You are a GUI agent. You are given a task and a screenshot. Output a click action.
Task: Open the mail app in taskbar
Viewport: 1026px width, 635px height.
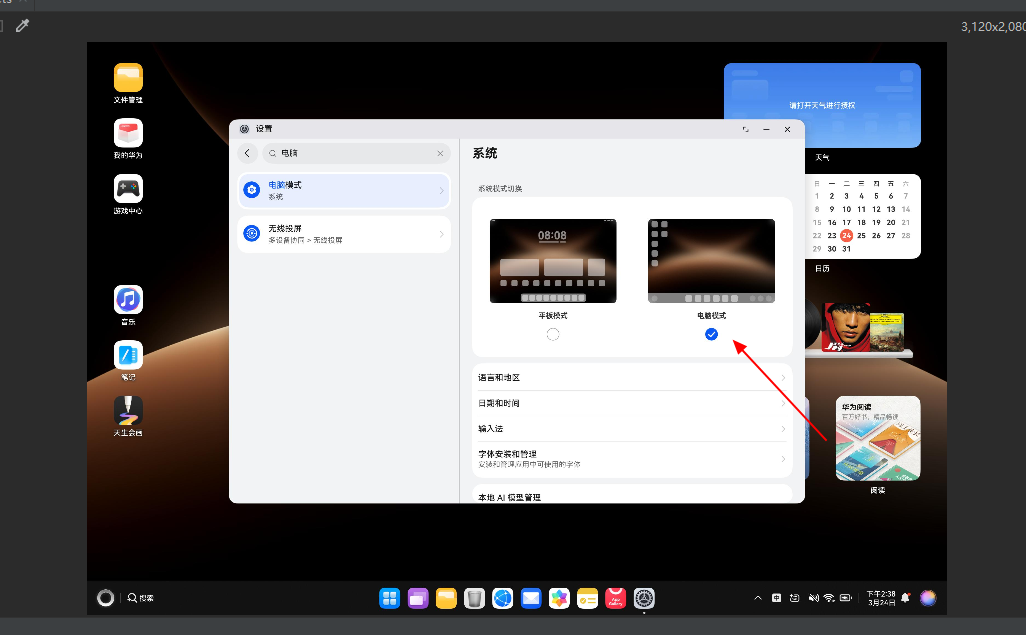click(530, 598)
